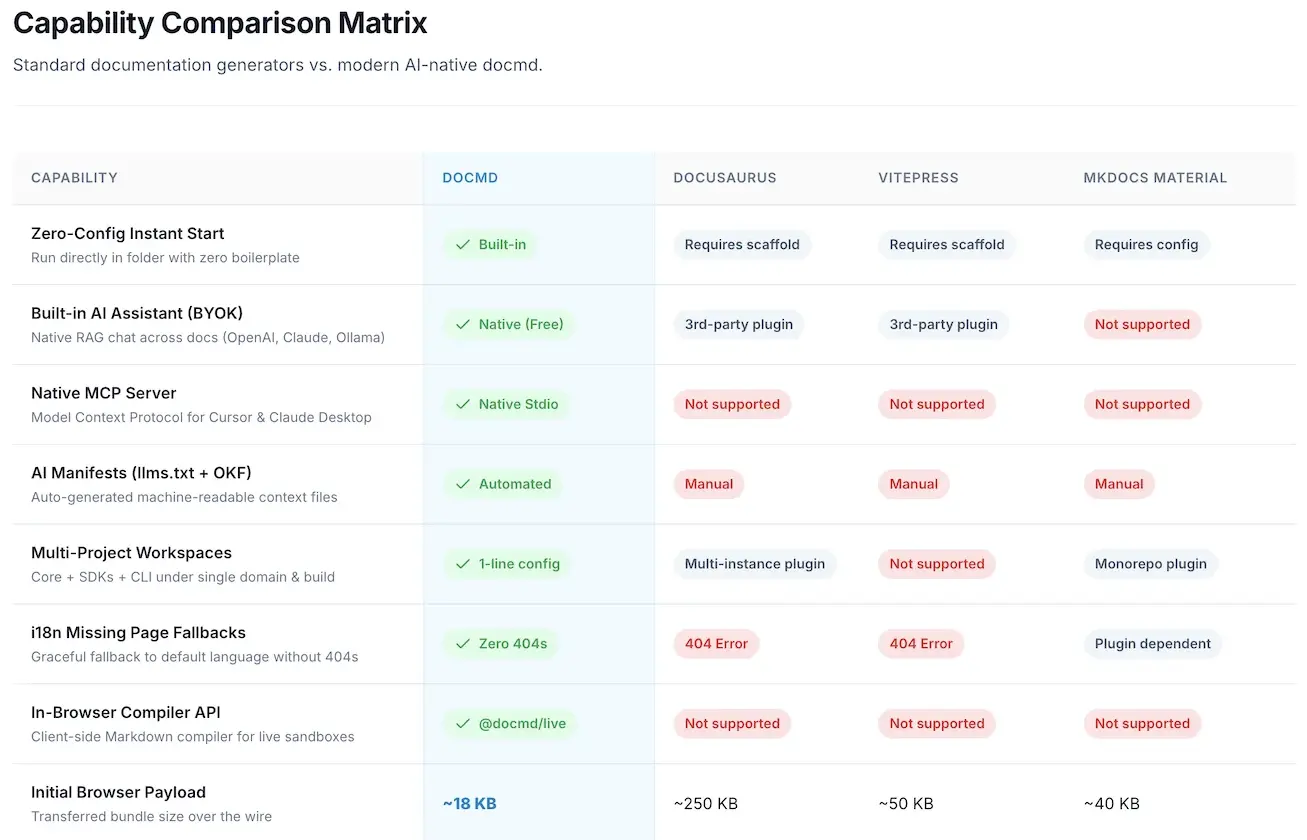Click VitePress Not supported badge in Workspaces row
Screen dimensions: 1307x840
click(937, 564)
